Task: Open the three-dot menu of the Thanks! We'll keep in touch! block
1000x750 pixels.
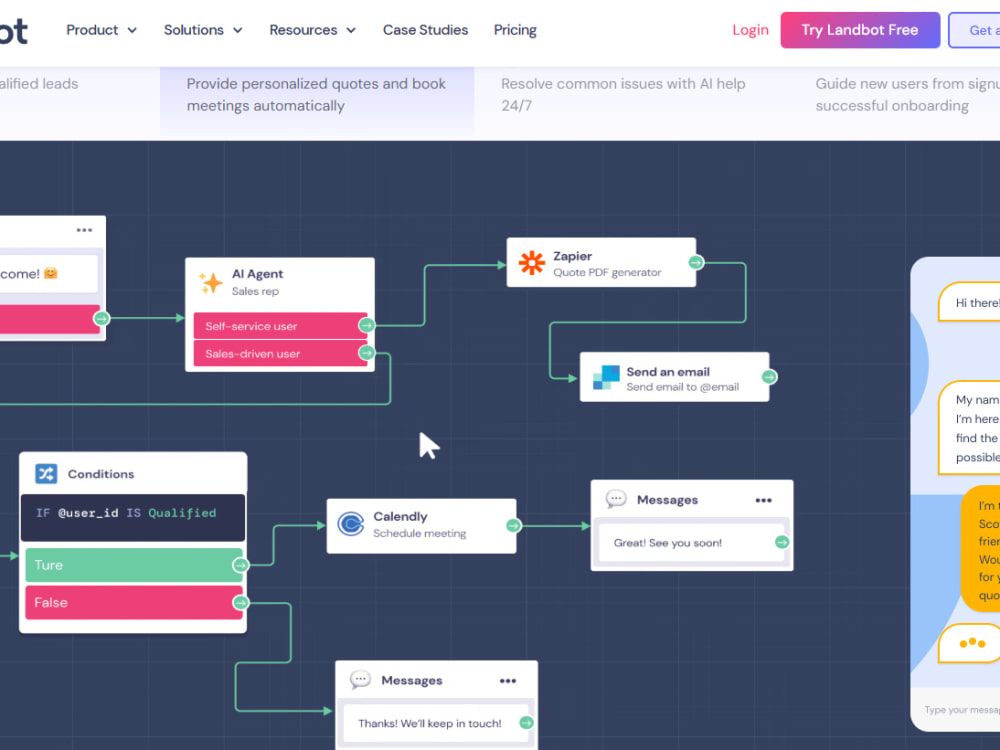Action: tap(508, 681)
